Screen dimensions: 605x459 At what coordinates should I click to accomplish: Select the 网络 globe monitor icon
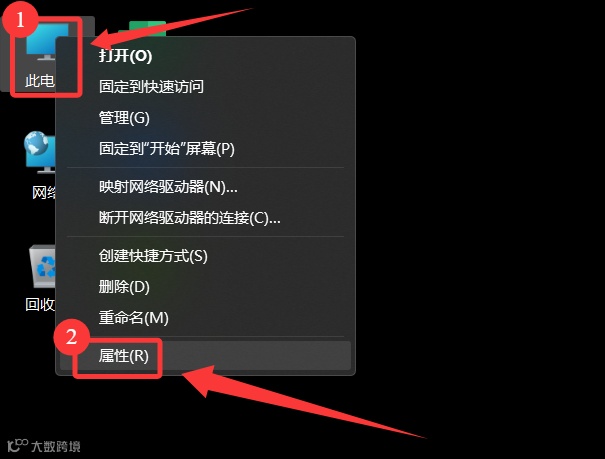click(39, 154)
